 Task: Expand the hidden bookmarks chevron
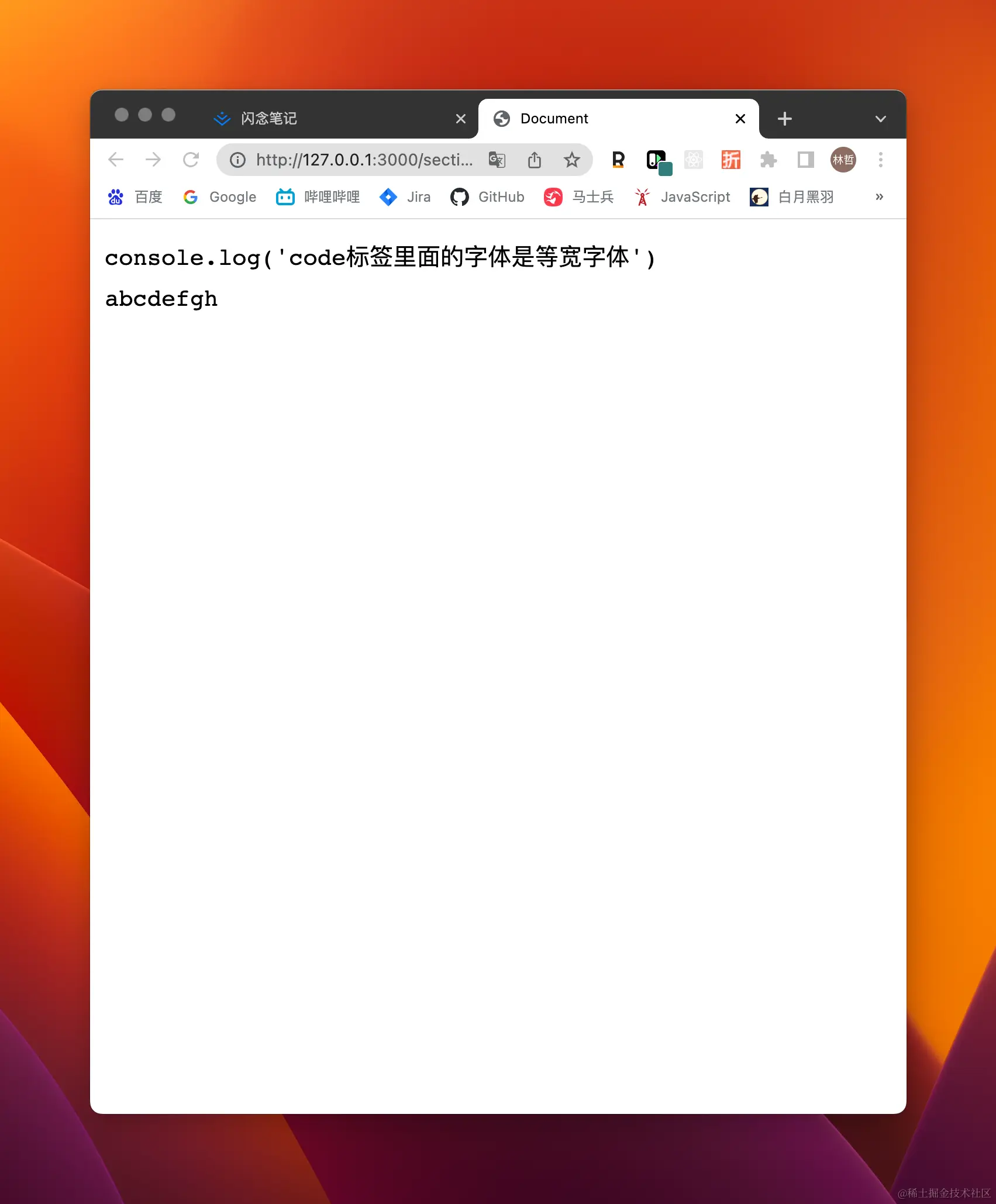(878, 197)
